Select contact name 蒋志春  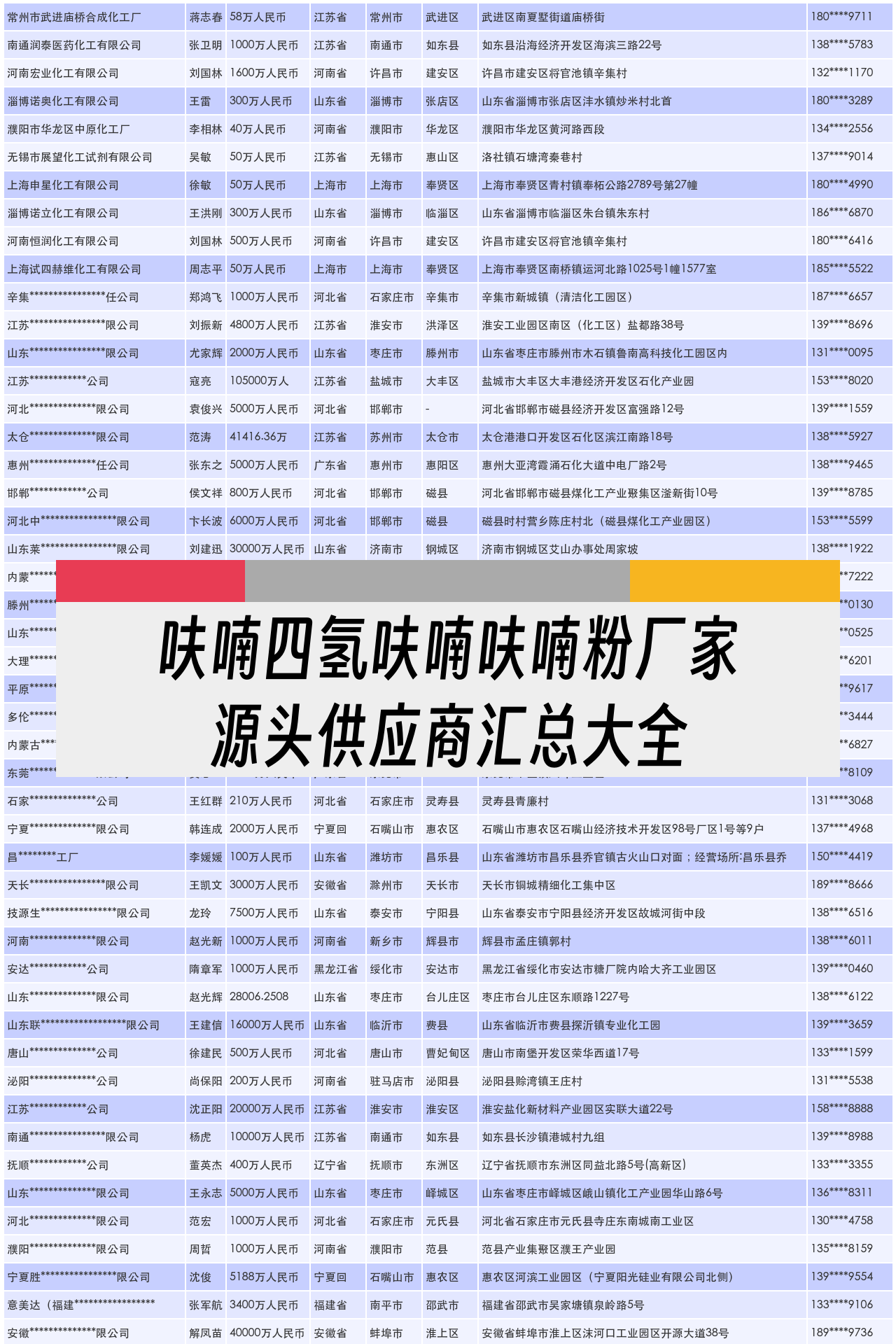pyautogui.click(x=206, y=17)
